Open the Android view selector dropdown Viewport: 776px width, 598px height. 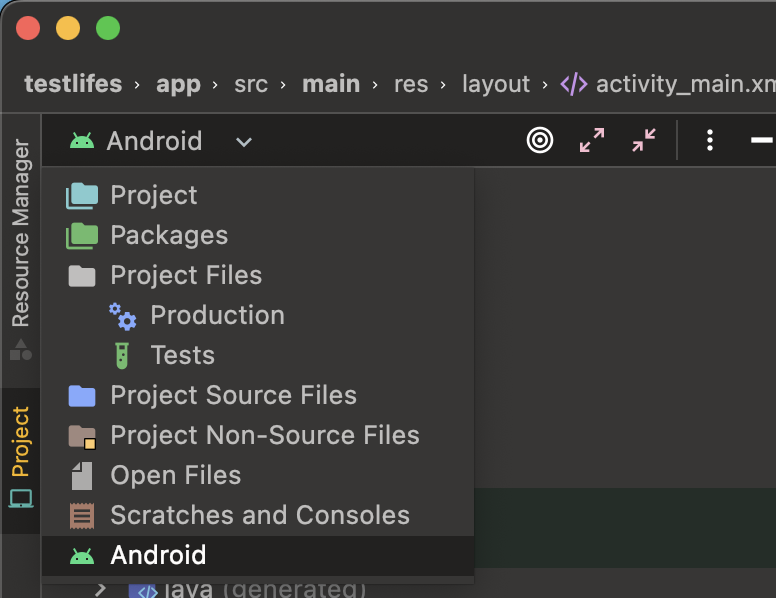[161, 141]
